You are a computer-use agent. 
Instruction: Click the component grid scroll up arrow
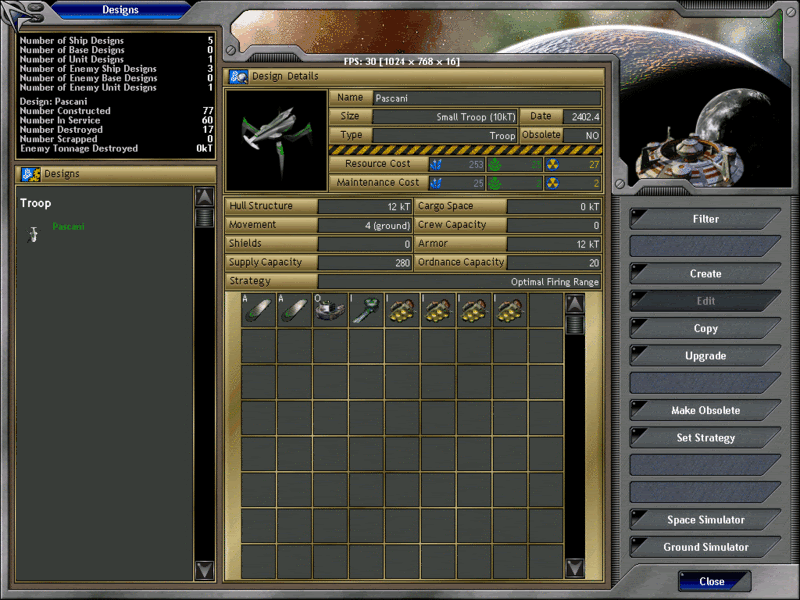tap(575, 304)
